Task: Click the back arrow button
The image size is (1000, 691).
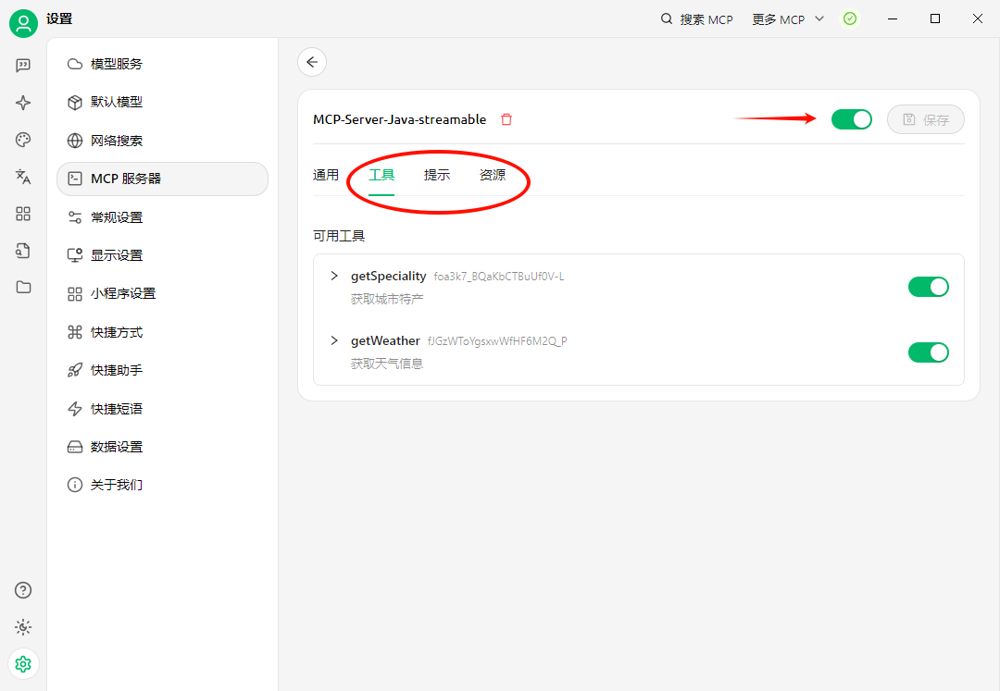Action: click(x=312, y=62)
